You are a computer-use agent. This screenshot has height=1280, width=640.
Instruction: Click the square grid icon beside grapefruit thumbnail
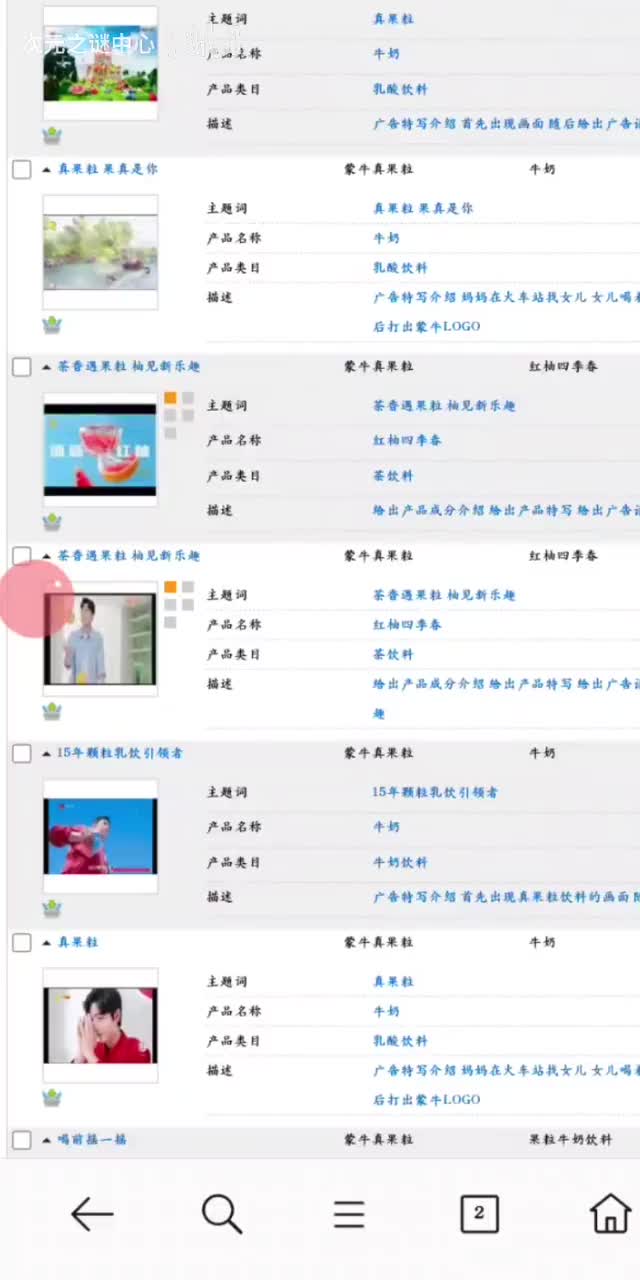click(179, 415)
